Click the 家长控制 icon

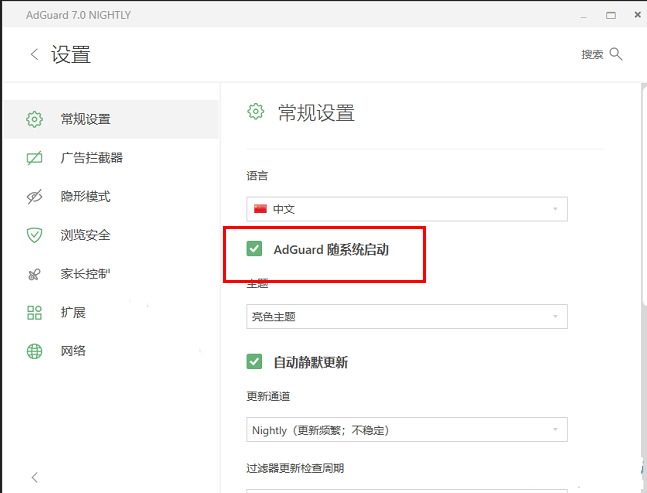coord(34,274)
